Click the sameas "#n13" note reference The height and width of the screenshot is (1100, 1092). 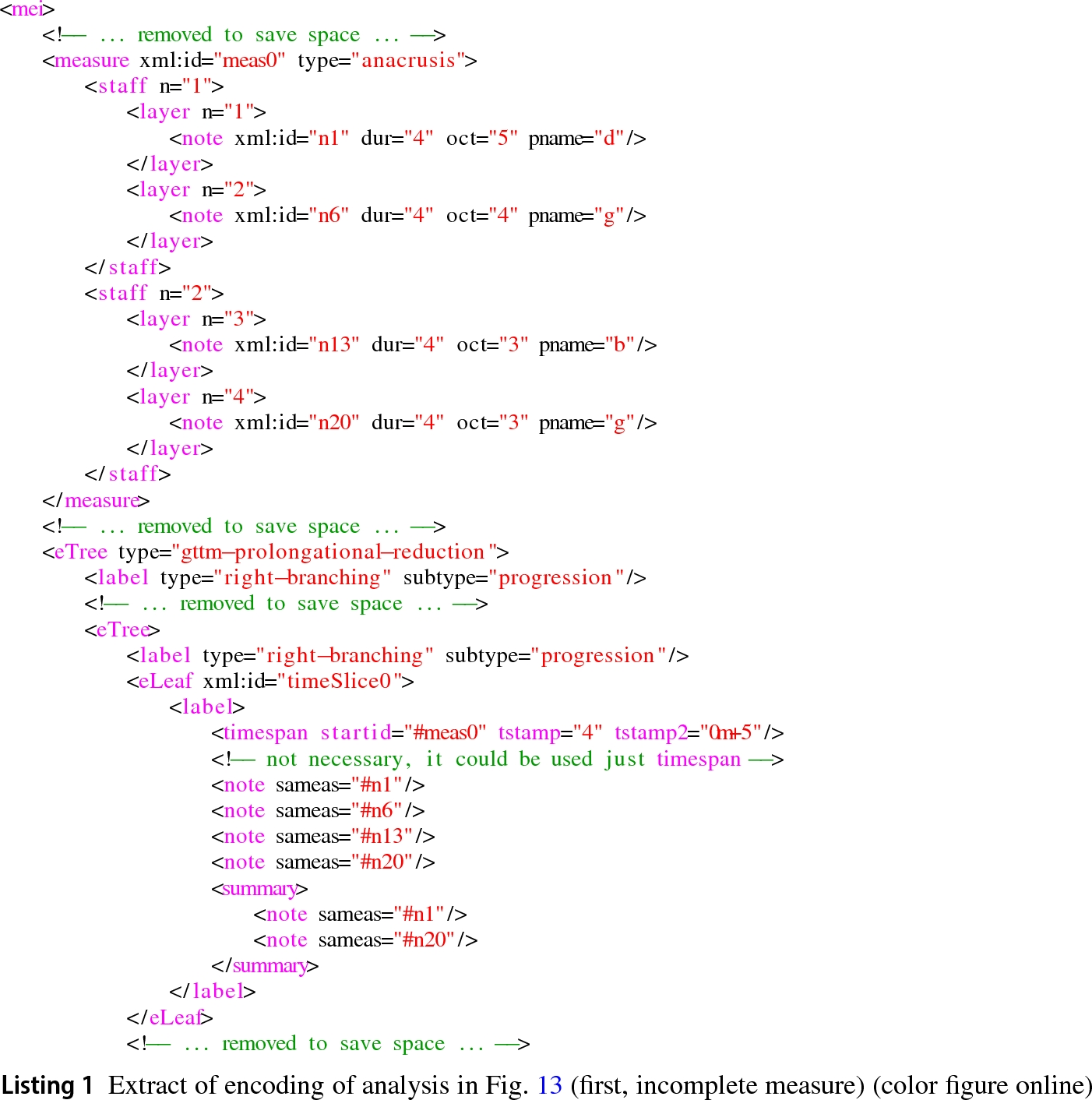pos(323,836)
